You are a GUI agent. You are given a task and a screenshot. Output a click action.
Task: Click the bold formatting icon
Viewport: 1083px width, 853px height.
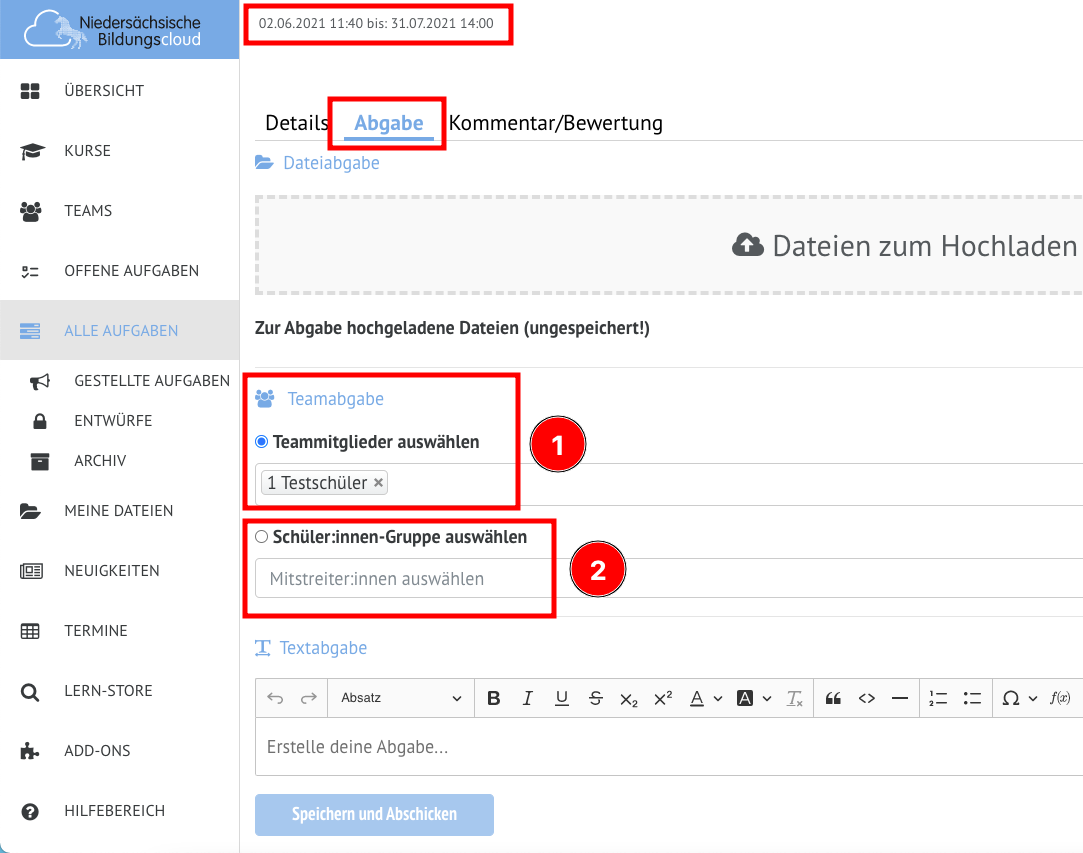493,698
